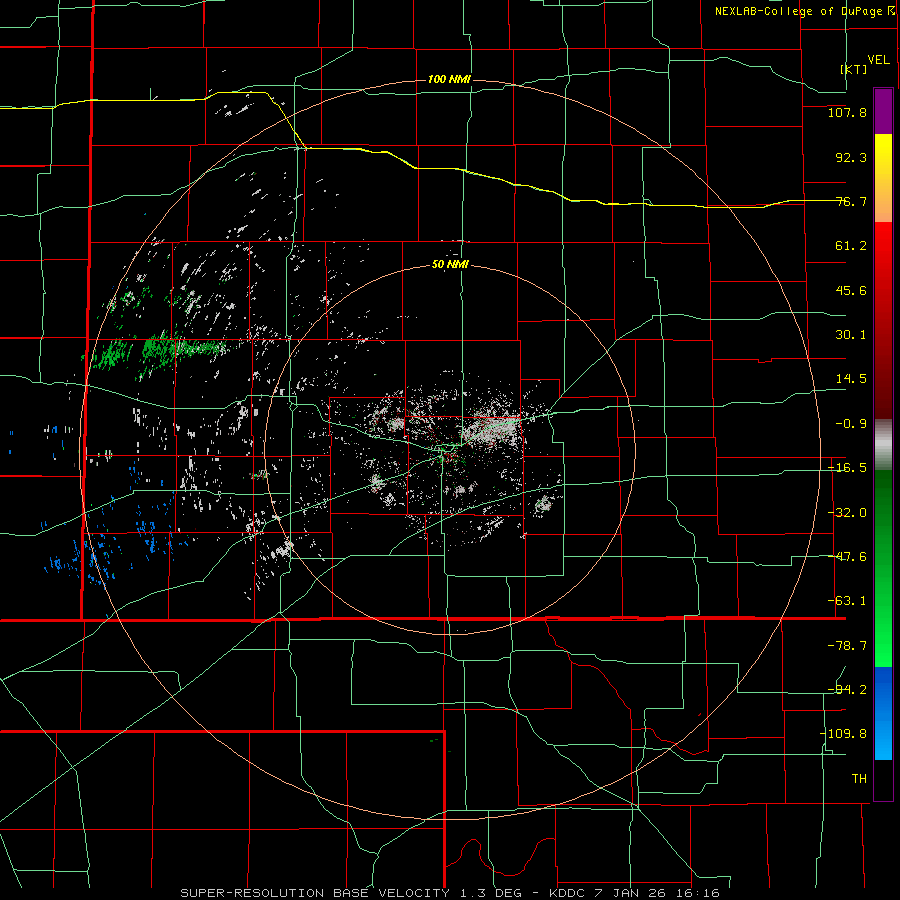
Task: Click the 107.8 scale value
Action: (847, 112)
